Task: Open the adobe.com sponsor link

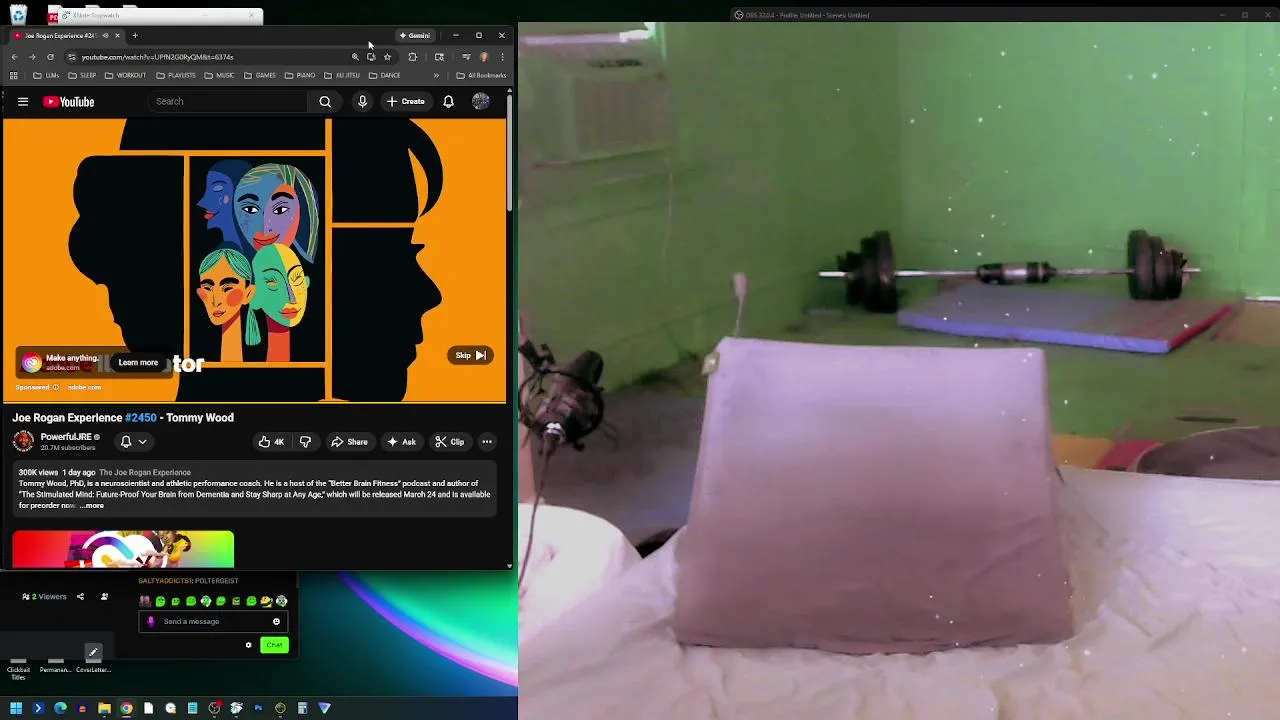Action: [x=84, y=387]
